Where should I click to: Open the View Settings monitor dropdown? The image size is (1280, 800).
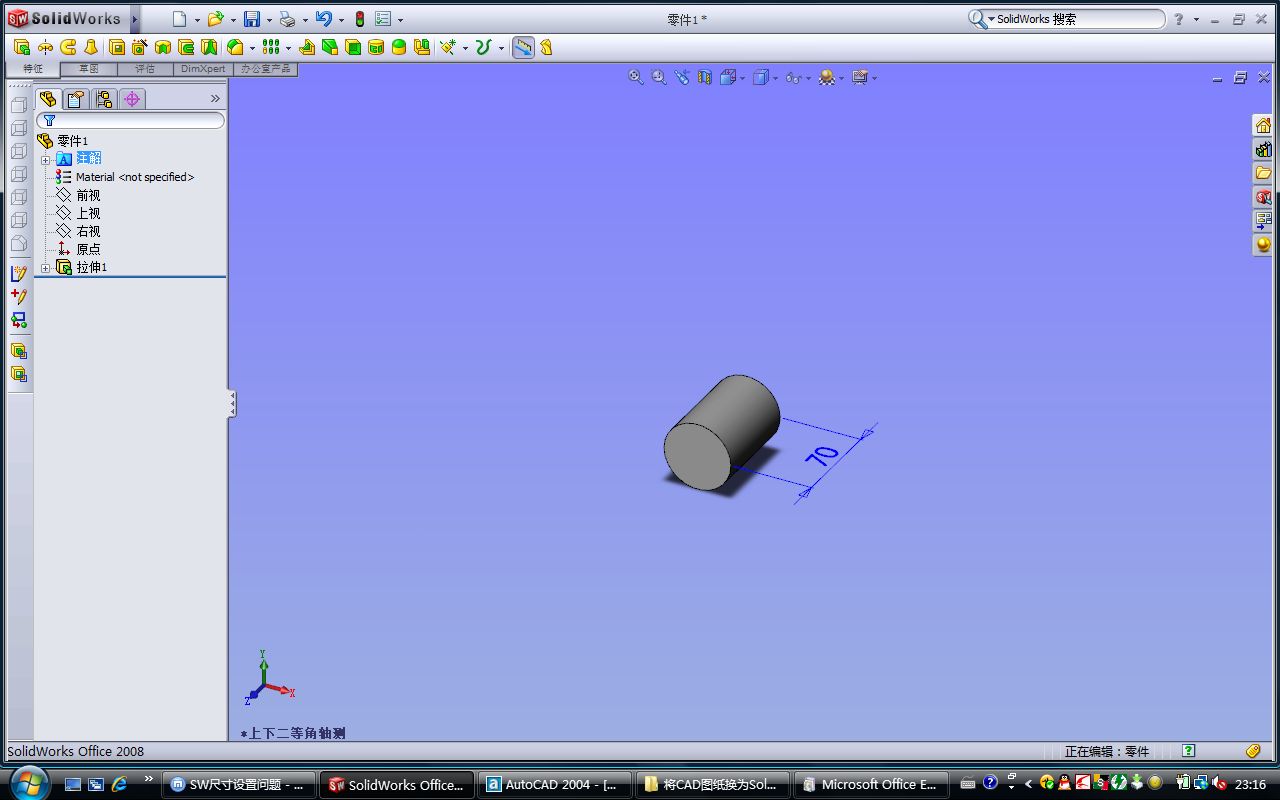[x=862, y=77]
